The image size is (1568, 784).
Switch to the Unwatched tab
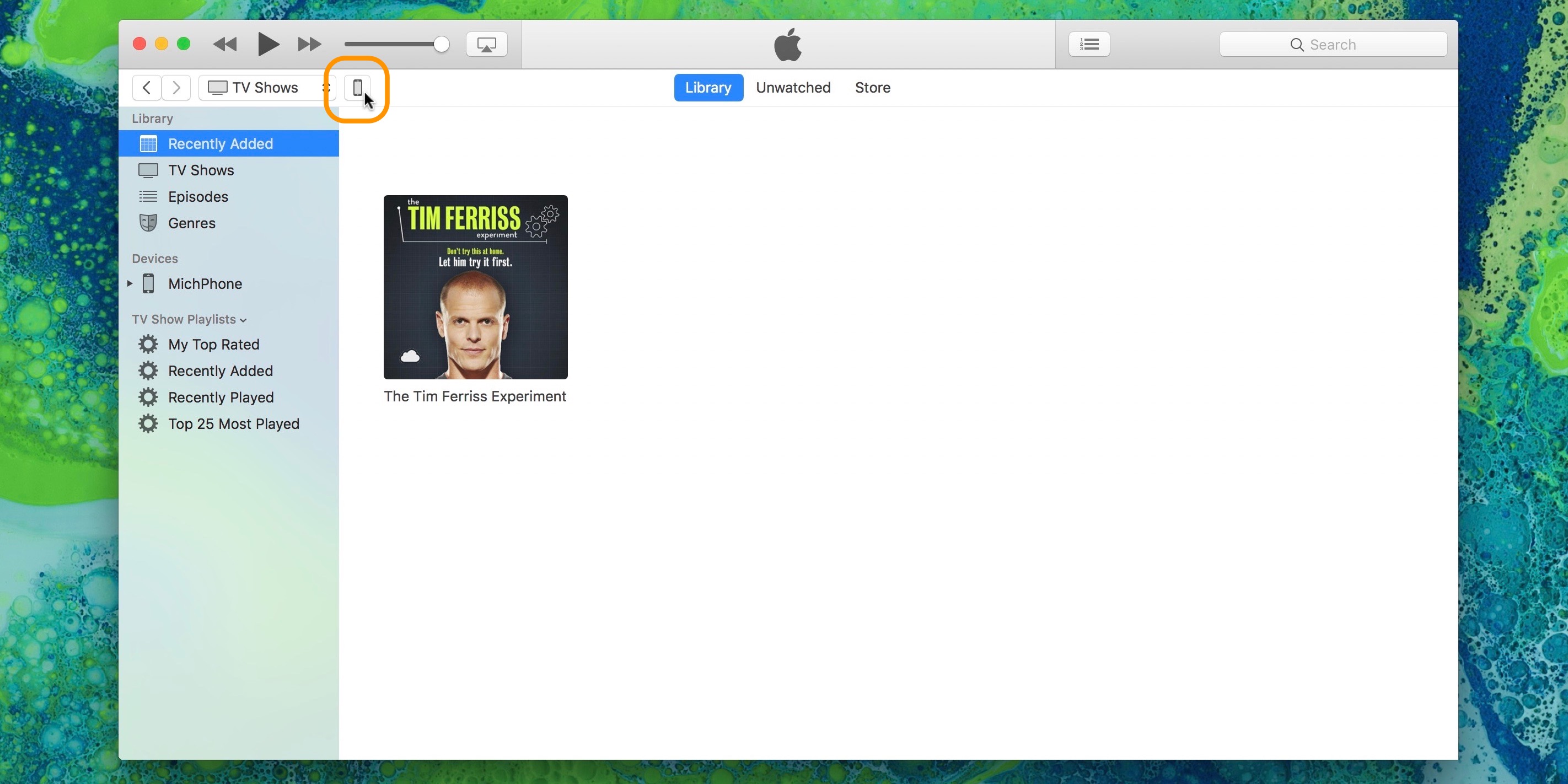pyautogui.click(x=792, y=88)
